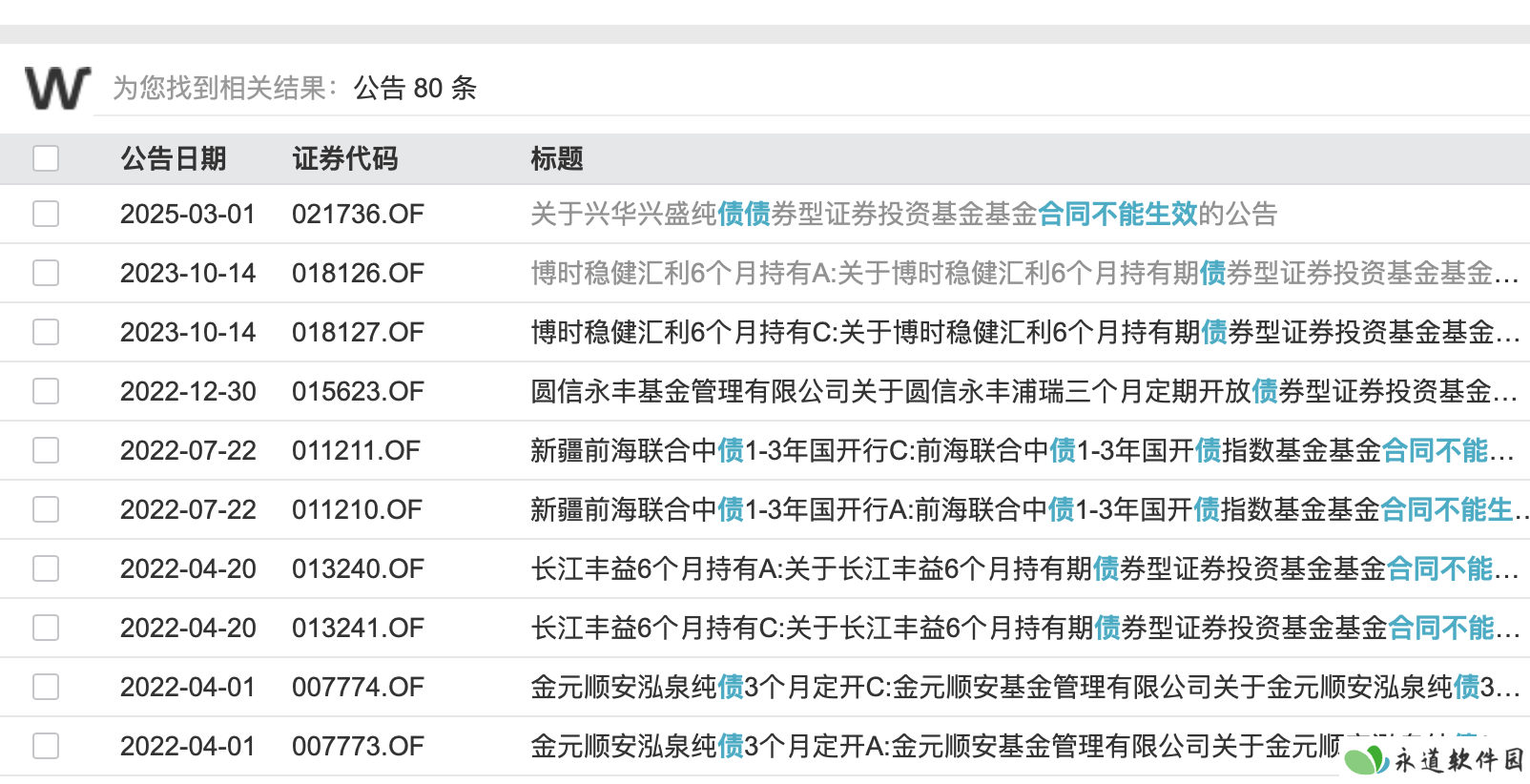Check the box for row 011210.OF
This screenshot has width=1530, height=784.
(46, 509)
